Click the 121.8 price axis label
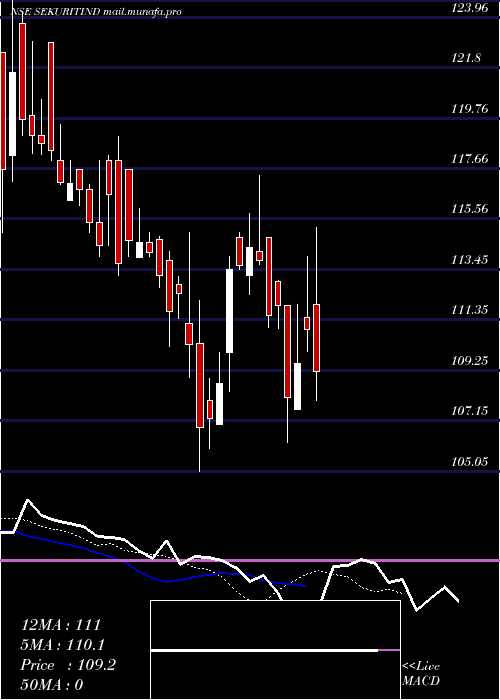 (x=467, y=58)
